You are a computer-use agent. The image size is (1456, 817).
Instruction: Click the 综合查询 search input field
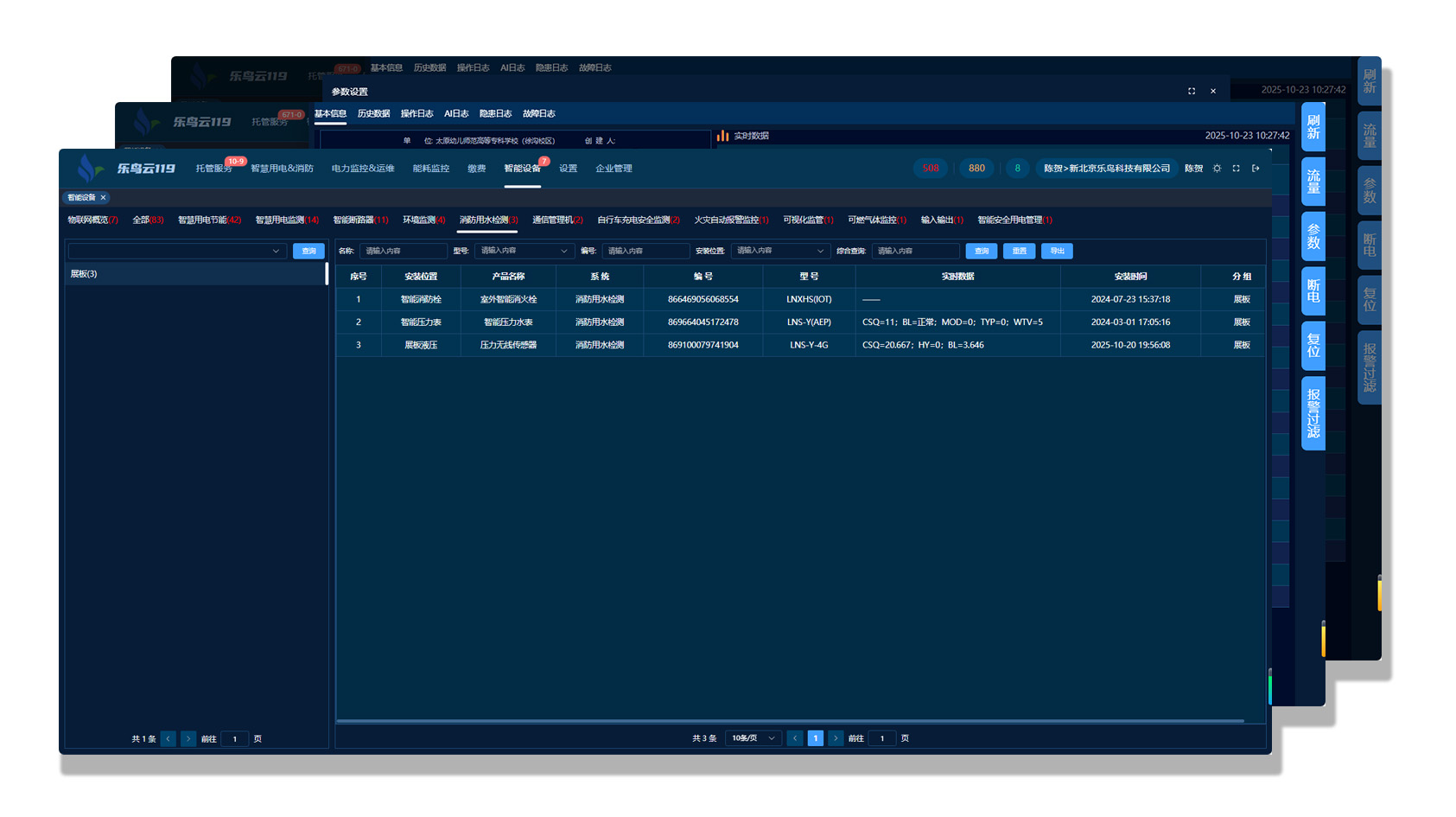pos(915,251)
